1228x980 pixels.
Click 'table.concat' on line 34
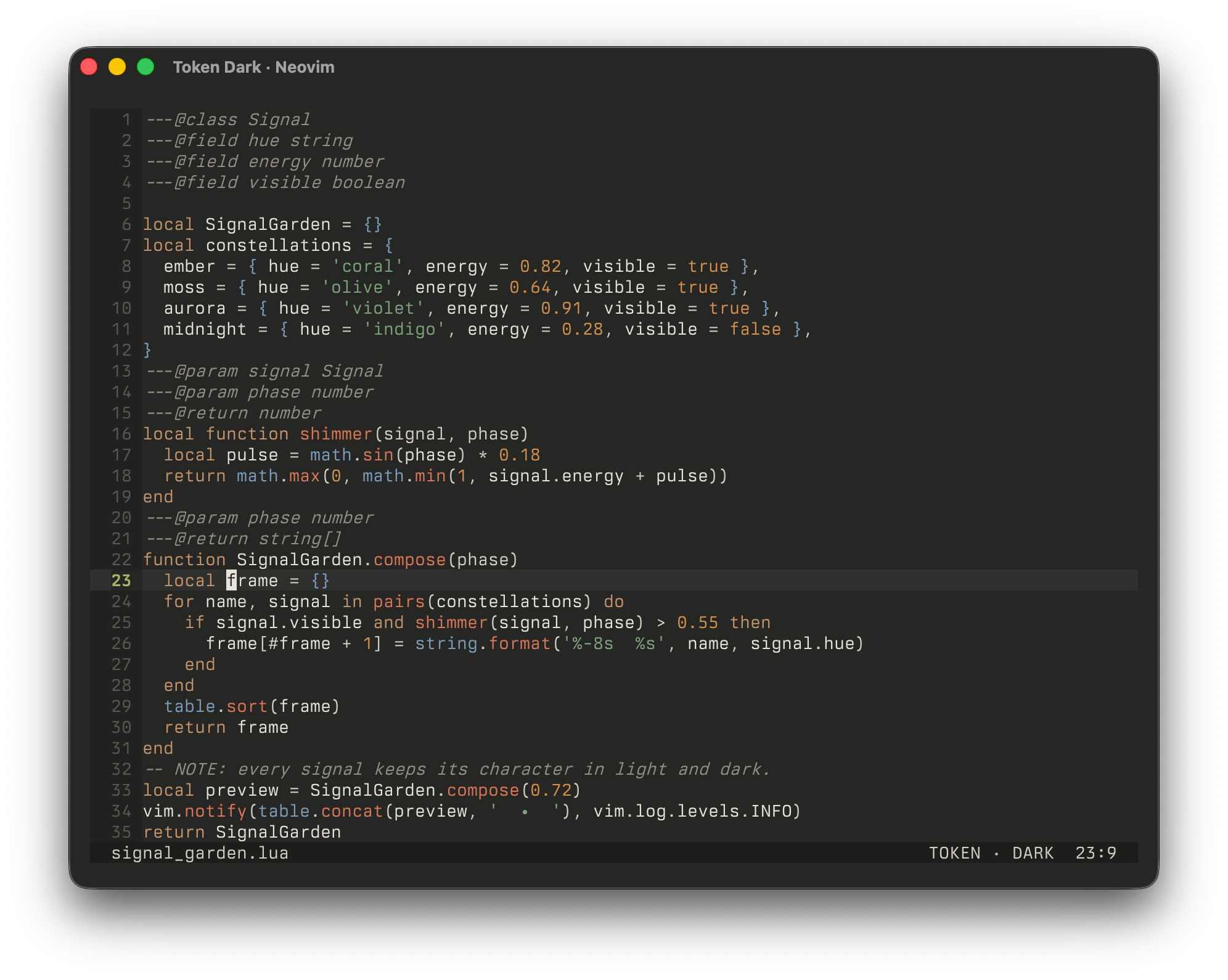[321, 811]
